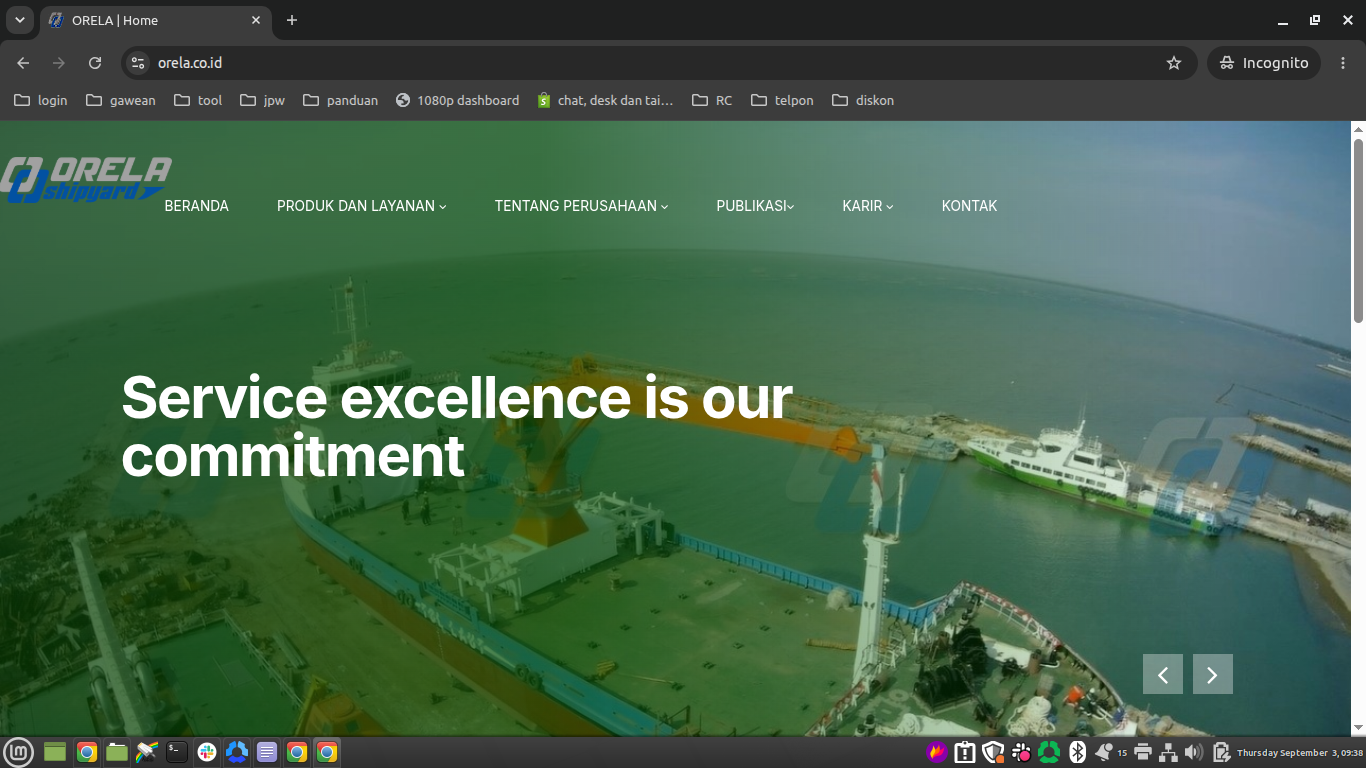
Task: Bookmark this page with the star icon
Action: click(x=1174, y=63)
